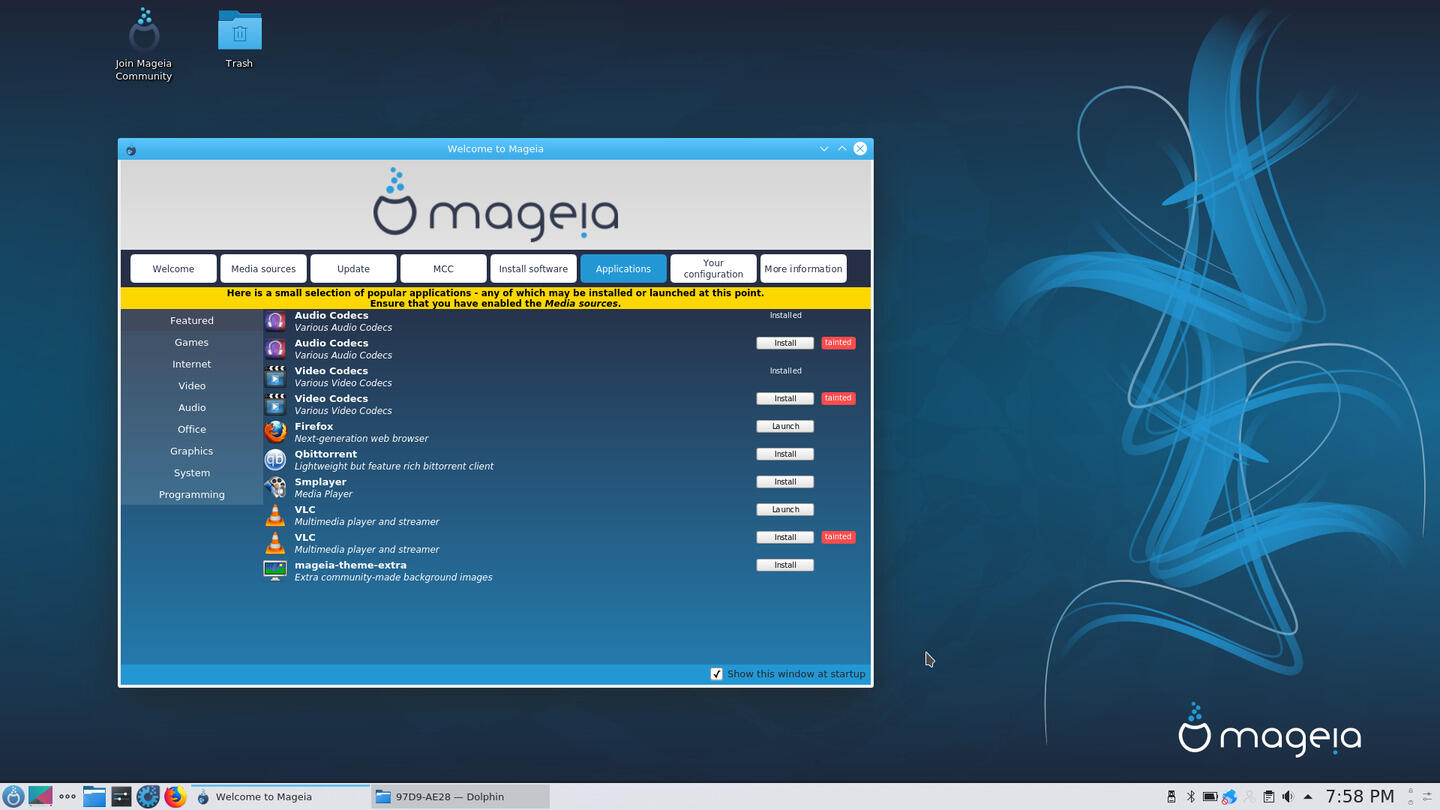
Task: Install mageia-theme-extra backgrounds
Action: [x=785, y=565]
